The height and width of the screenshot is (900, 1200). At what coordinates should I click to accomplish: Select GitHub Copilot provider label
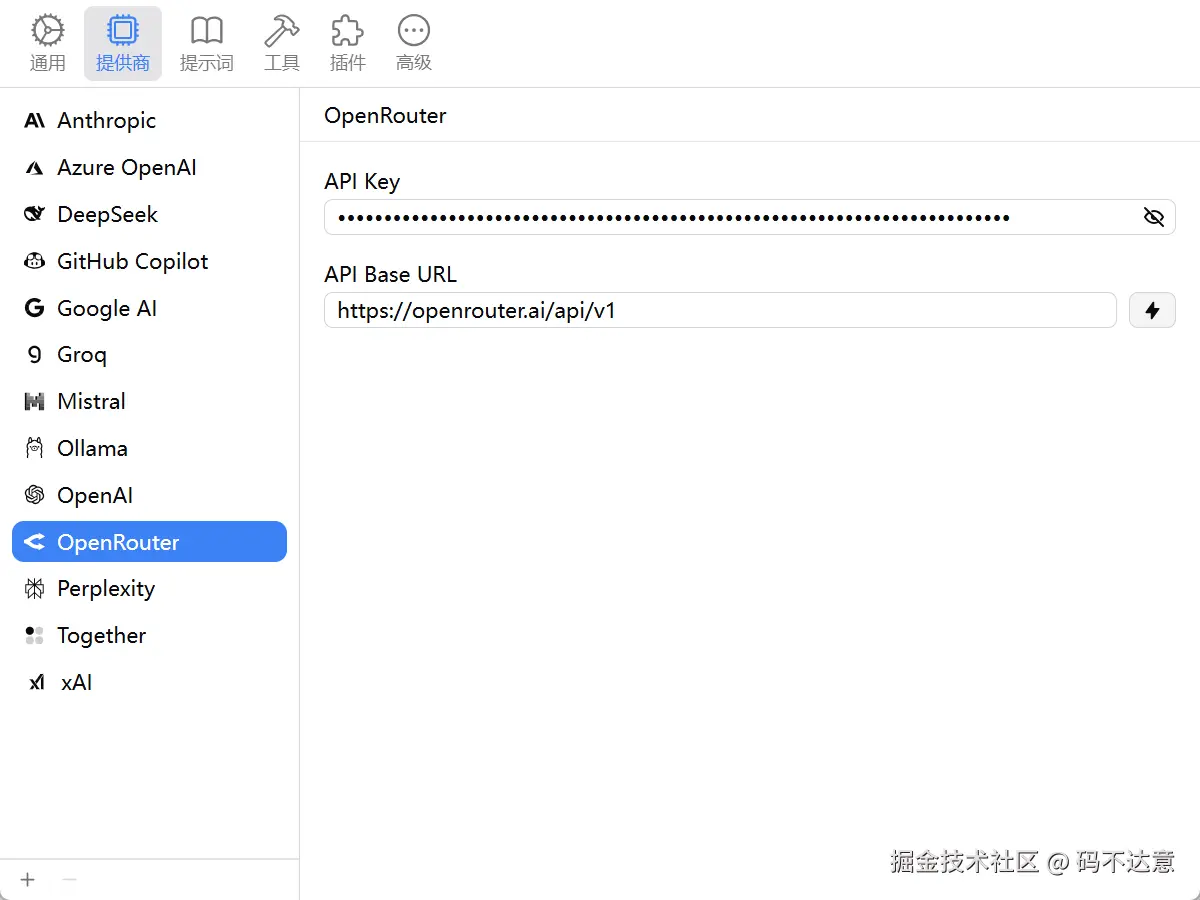133,262
